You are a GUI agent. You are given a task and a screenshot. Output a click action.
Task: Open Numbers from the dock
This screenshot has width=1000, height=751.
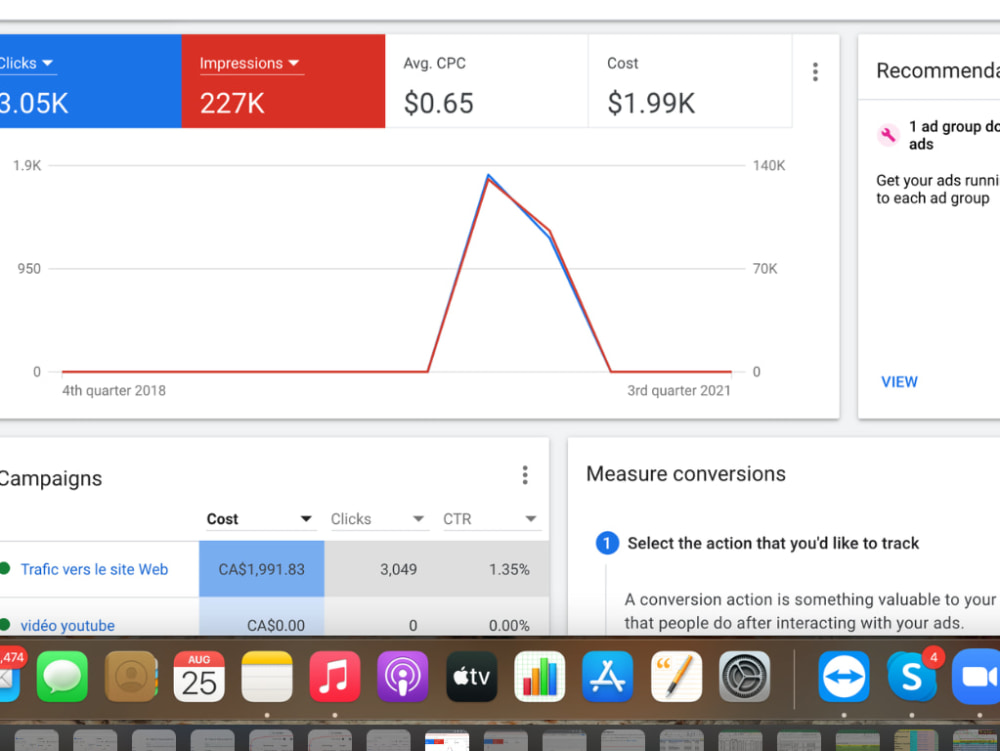click(540, 676)
